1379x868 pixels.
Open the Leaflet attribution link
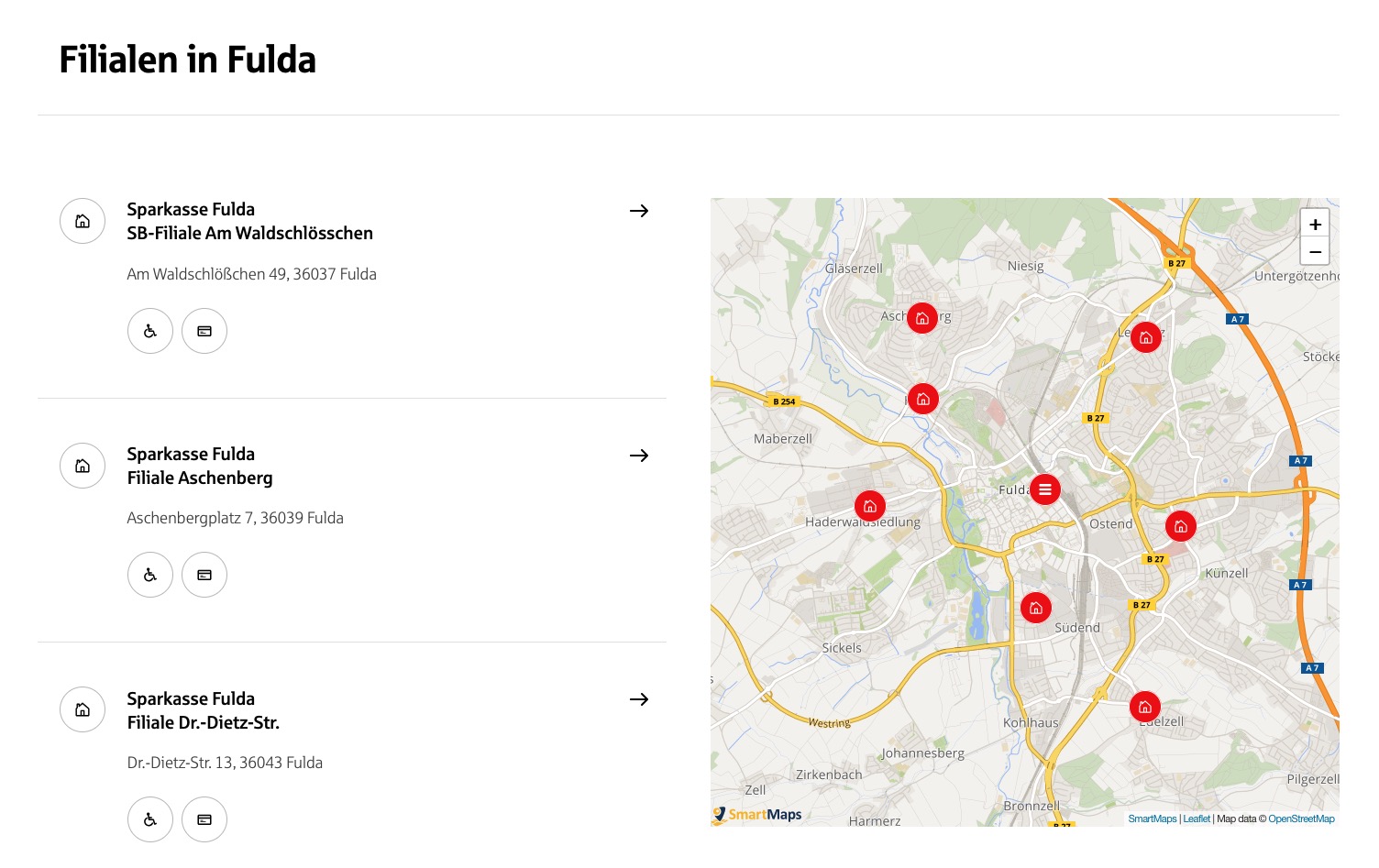click(1197, 819)
